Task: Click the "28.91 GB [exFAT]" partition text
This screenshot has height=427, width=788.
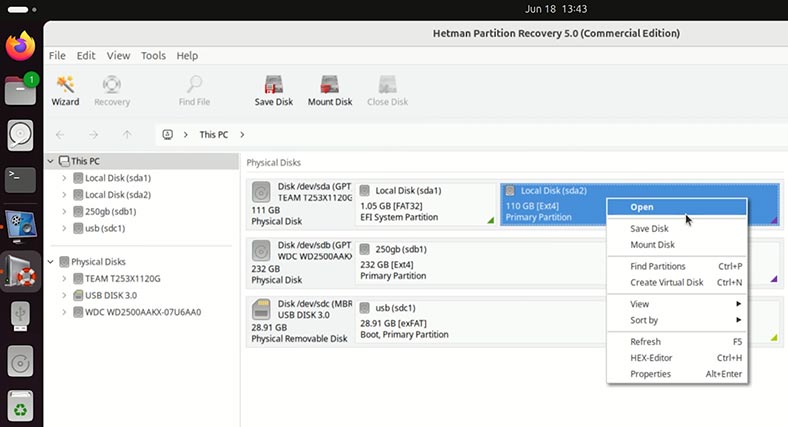Action: (x=393, y=324)
